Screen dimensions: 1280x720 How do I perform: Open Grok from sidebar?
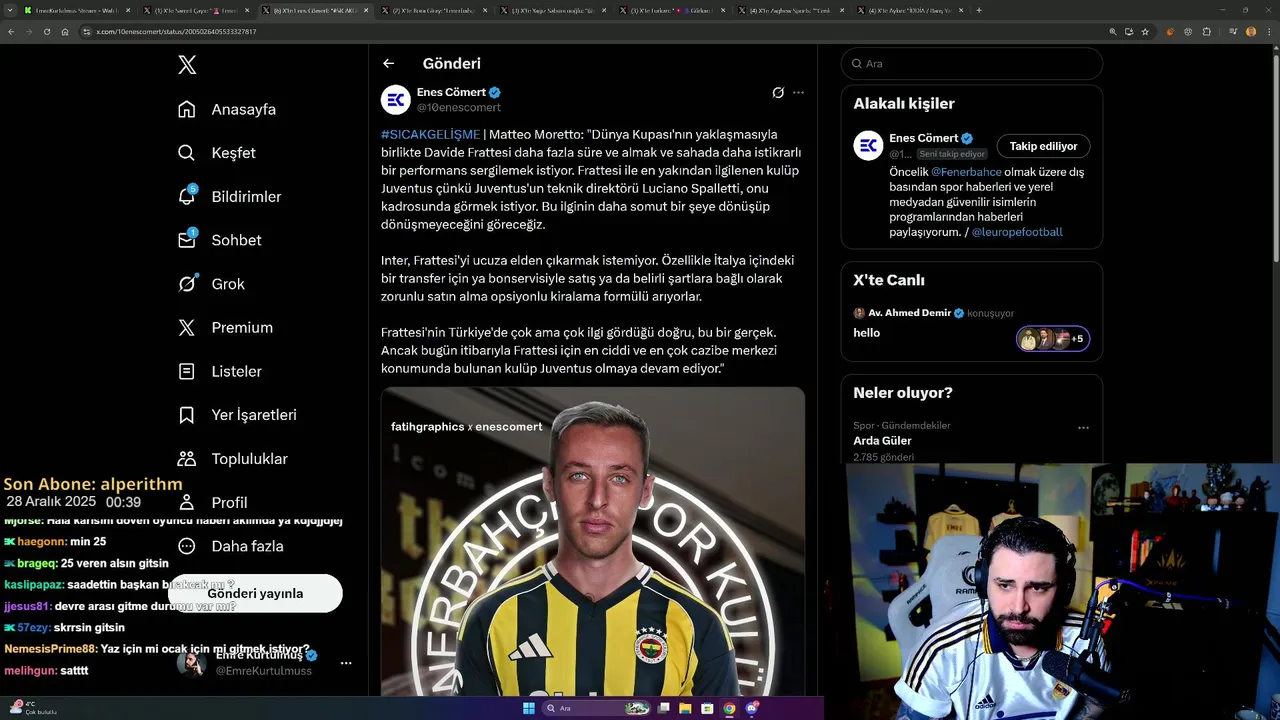(x=211, y=284)
